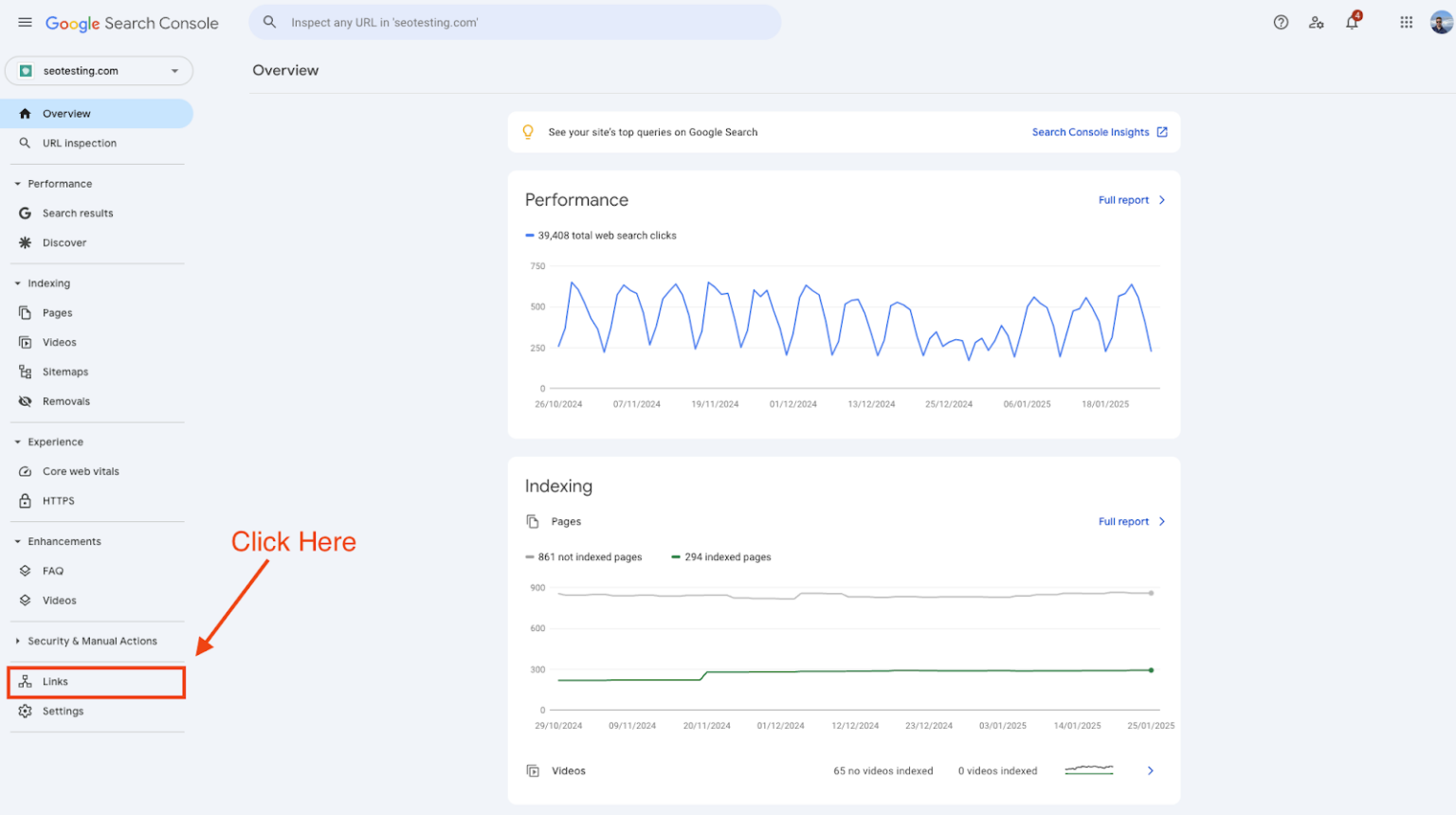Toggle the '294 indexed pages' legend
Image resolution: width=1456 pixels, height=815 pixels.
point(720,556)
